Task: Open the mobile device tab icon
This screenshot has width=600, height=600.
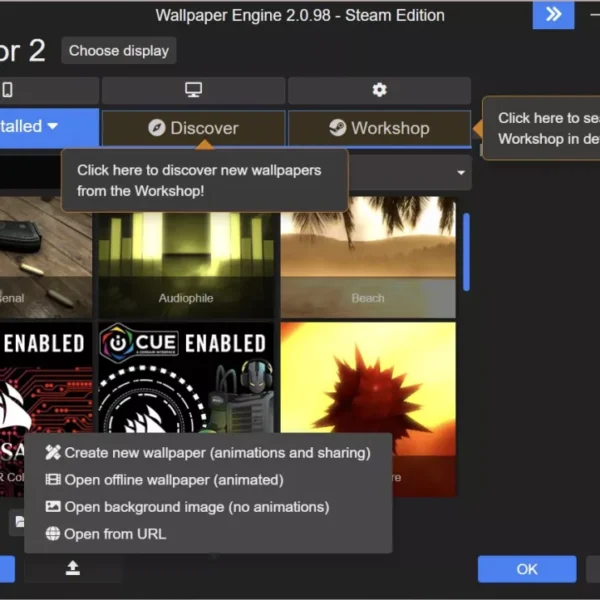Action: pos(7,90)
